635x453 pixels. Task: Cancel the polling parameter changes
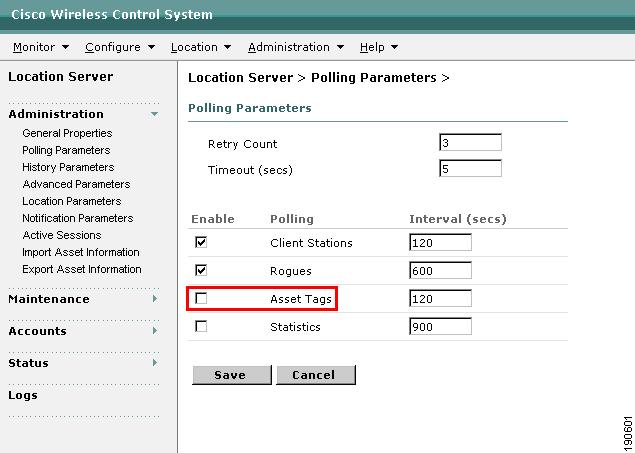click(x=316, y=375)
